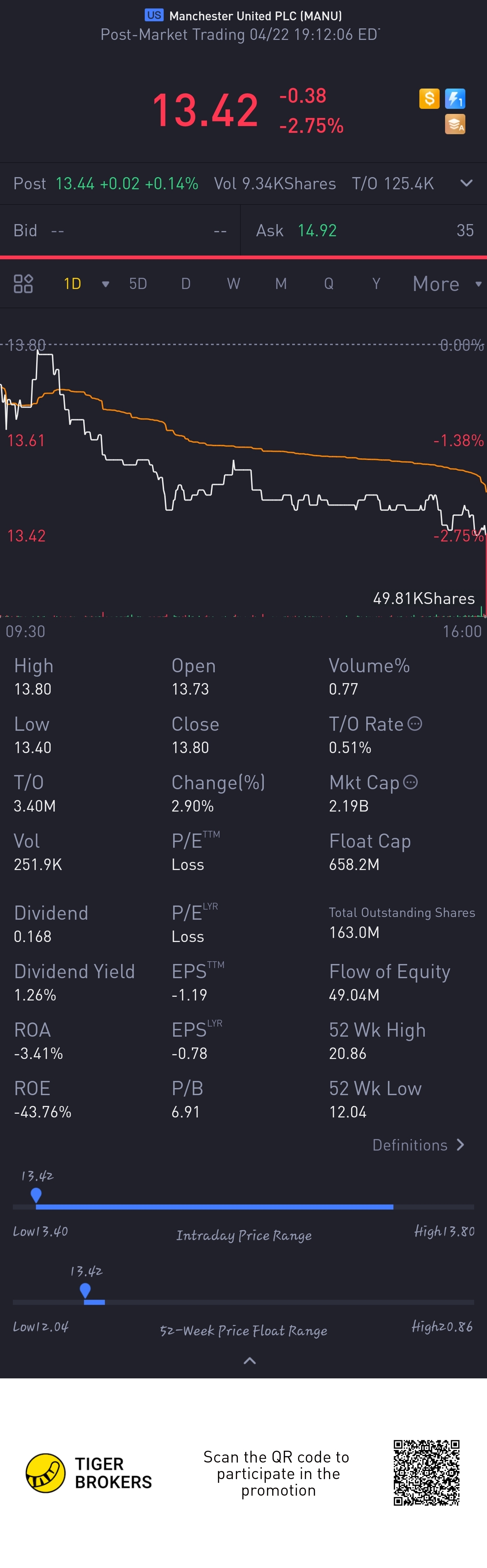Image resolution: width=487 pixels, height=1568 pixels.
Task: Switch to the W weekly chart tab
Action: coord(233,284)
